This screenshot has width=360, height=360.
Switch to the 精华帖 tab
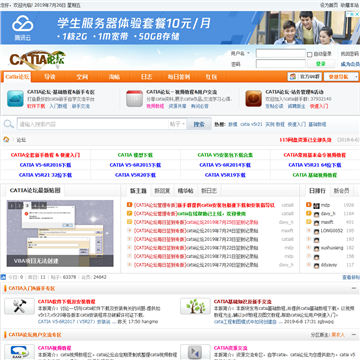coord(185,191)
